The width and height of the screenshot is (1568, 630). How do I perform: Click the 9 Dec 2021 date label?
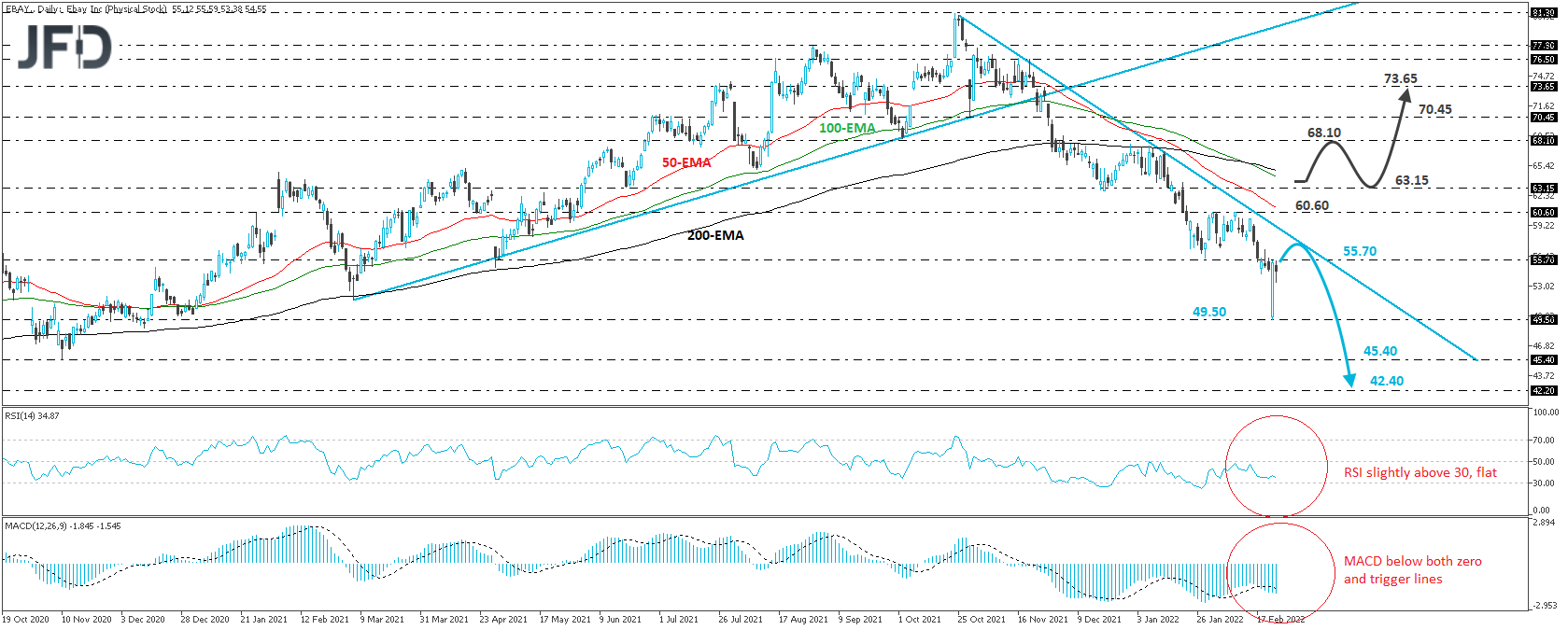pyautogui.click(x=1099, y=619)
